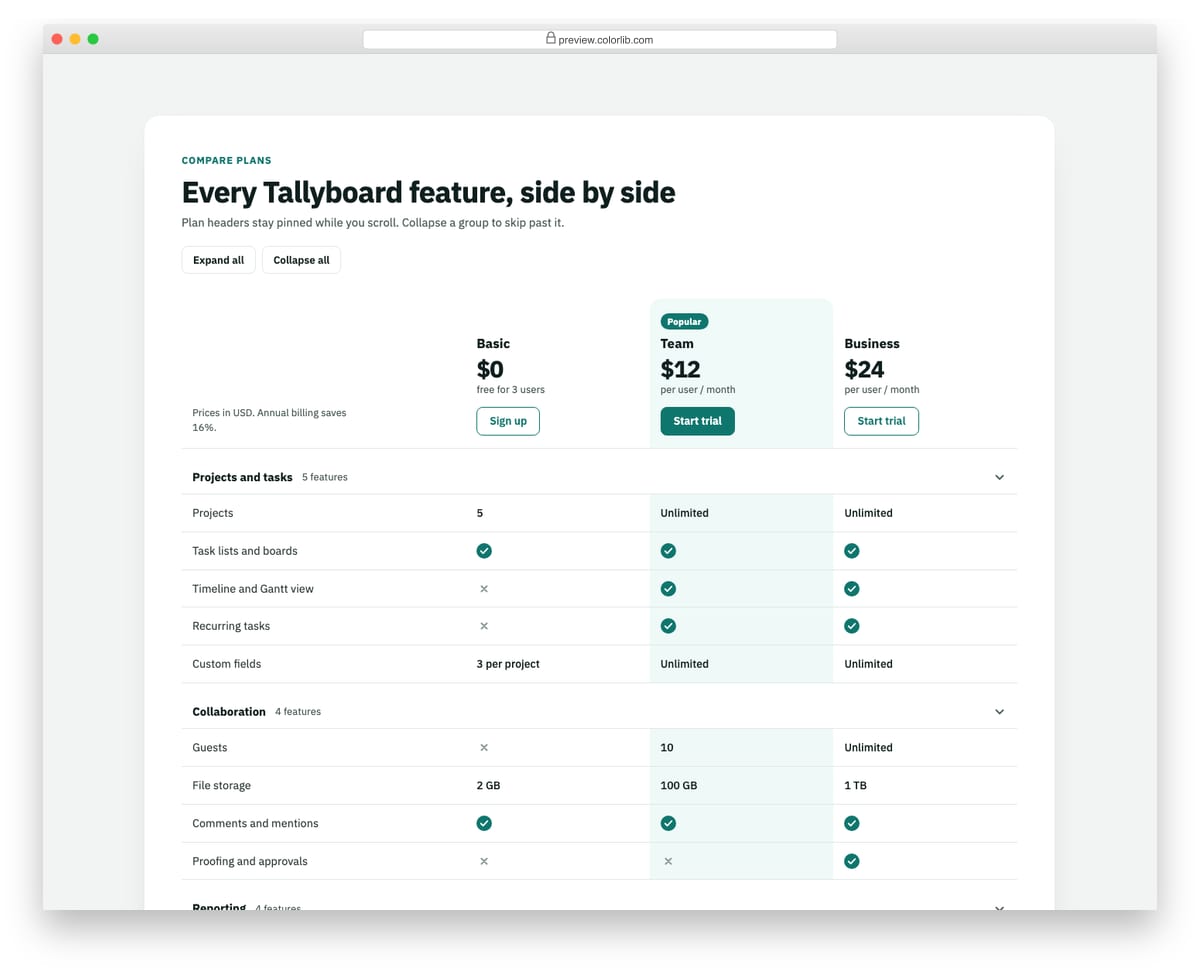Click Business checkmark for Comments and mentions
Screen dimensions: 1200x972
(x=852, y=823)
